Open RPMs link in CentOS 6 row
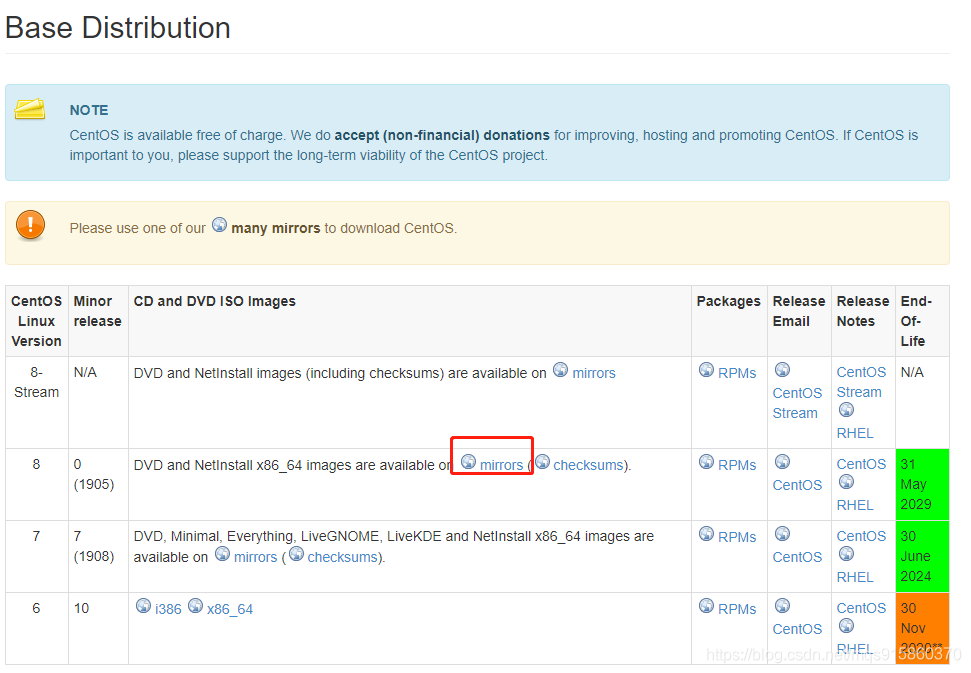This screenshot has width=971, height=673. pos(737,609)
